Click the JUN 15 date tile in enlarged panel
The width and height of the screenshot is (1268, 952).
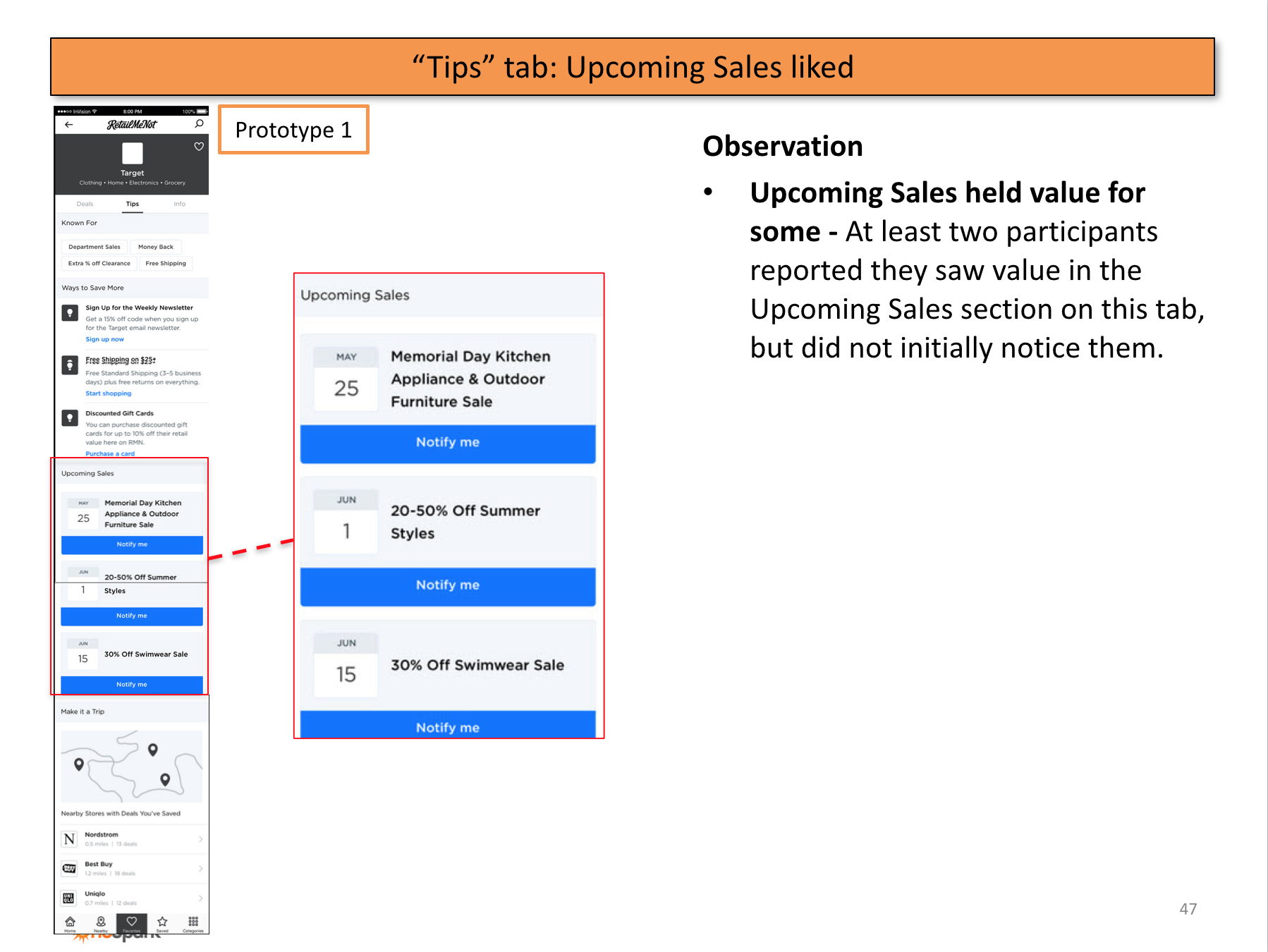346,665
